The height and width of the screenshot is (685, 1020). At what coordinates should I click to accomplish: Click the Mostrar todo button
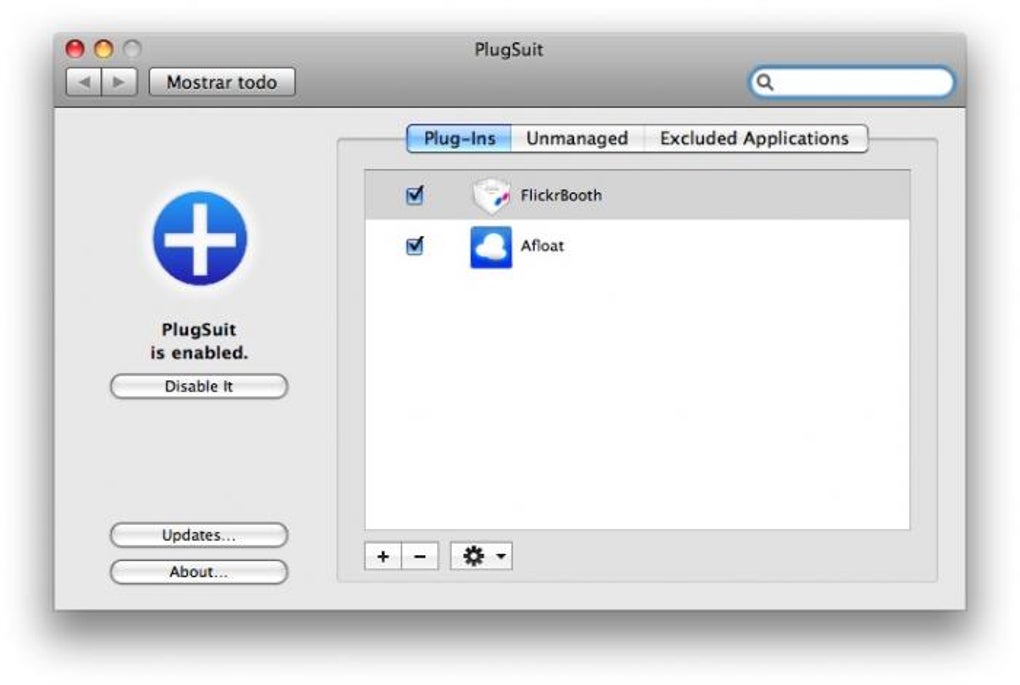pos(222,83)
